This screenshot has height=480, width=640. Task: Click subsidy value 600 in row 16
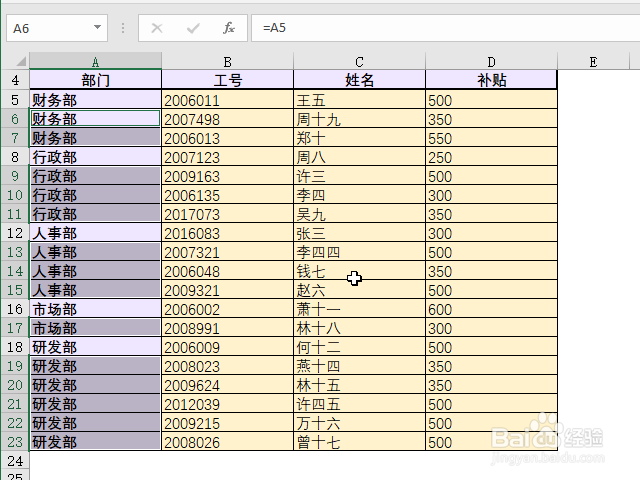440,309
